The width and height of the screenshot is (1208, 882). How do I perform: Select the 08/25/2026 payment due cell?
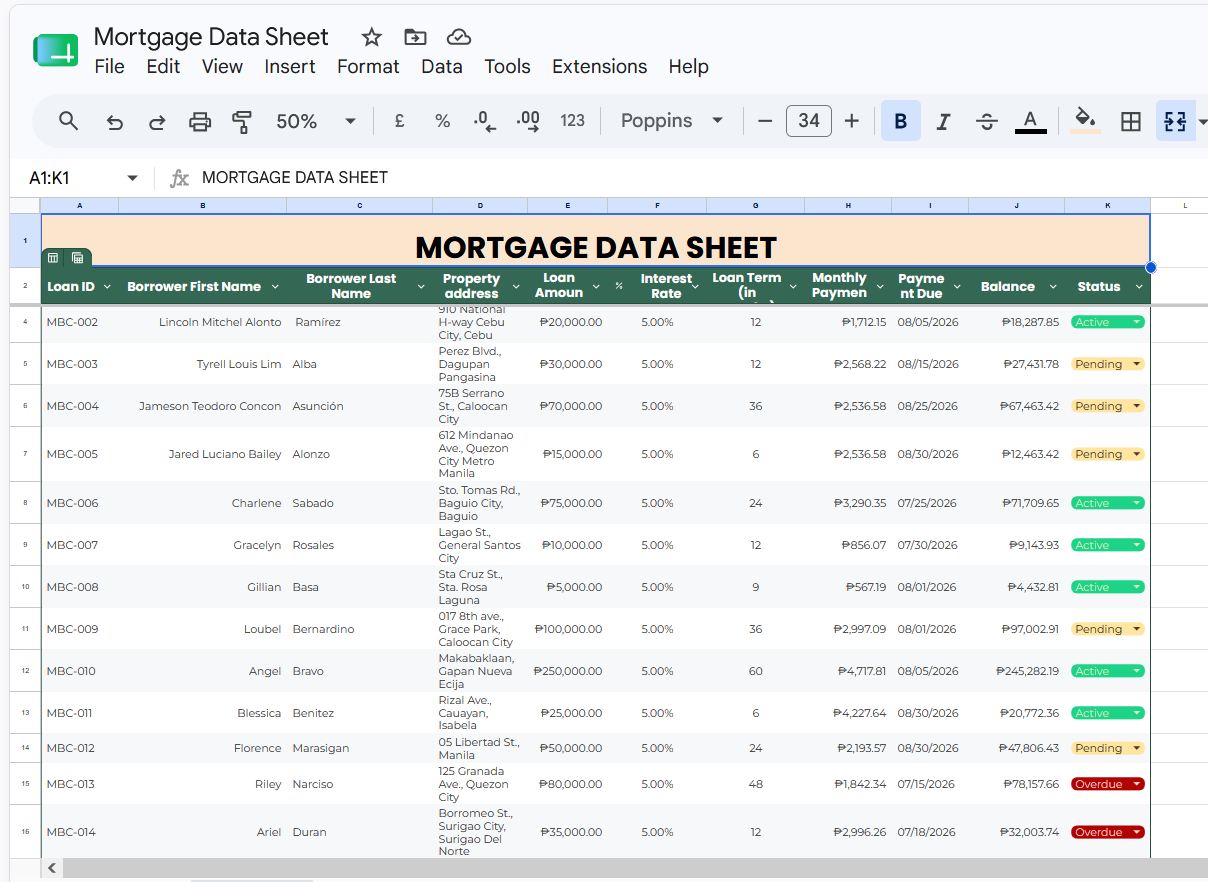coord(930,406)
